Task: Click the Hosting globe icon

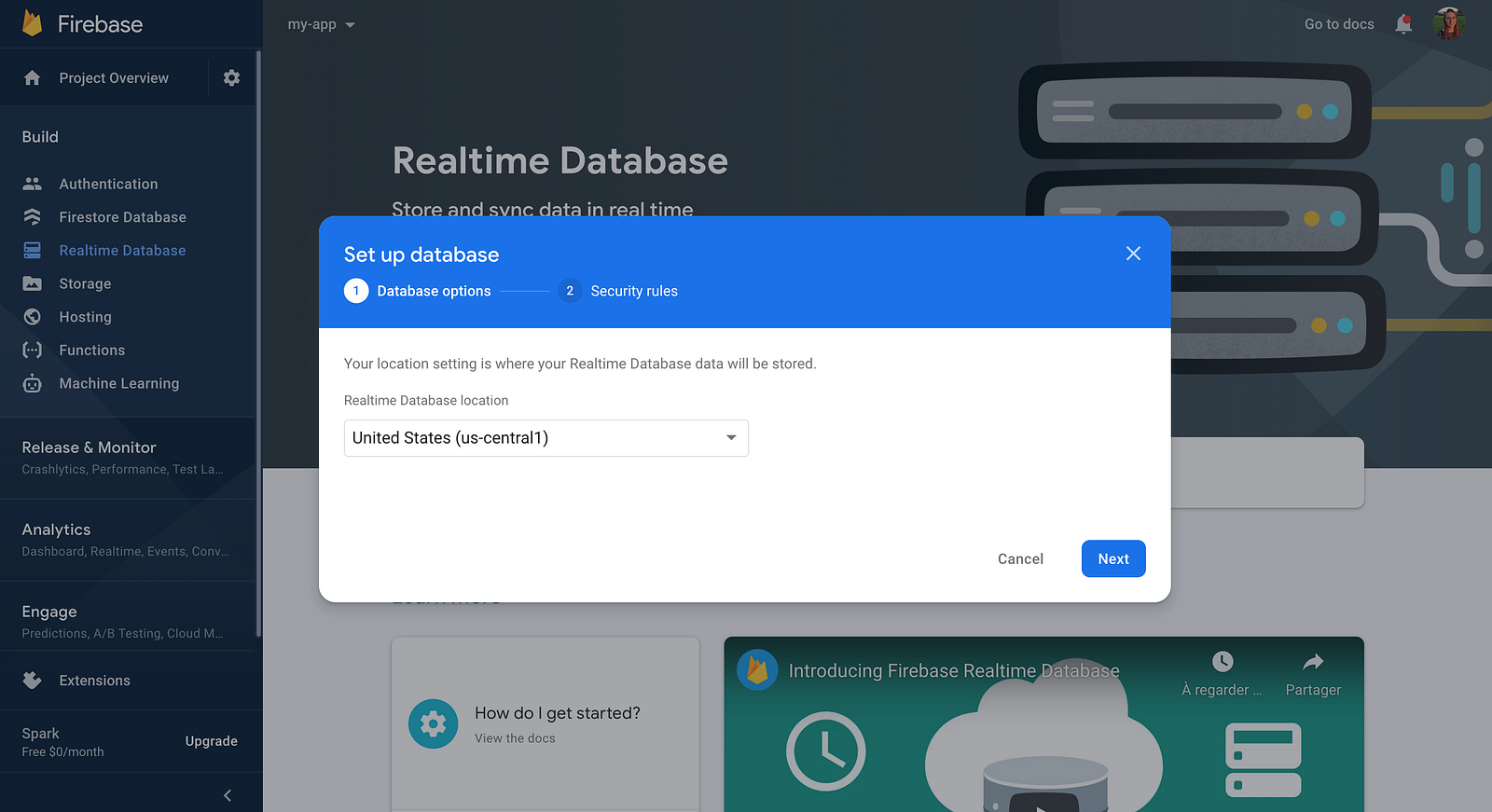Action: (x=32, y=317)
